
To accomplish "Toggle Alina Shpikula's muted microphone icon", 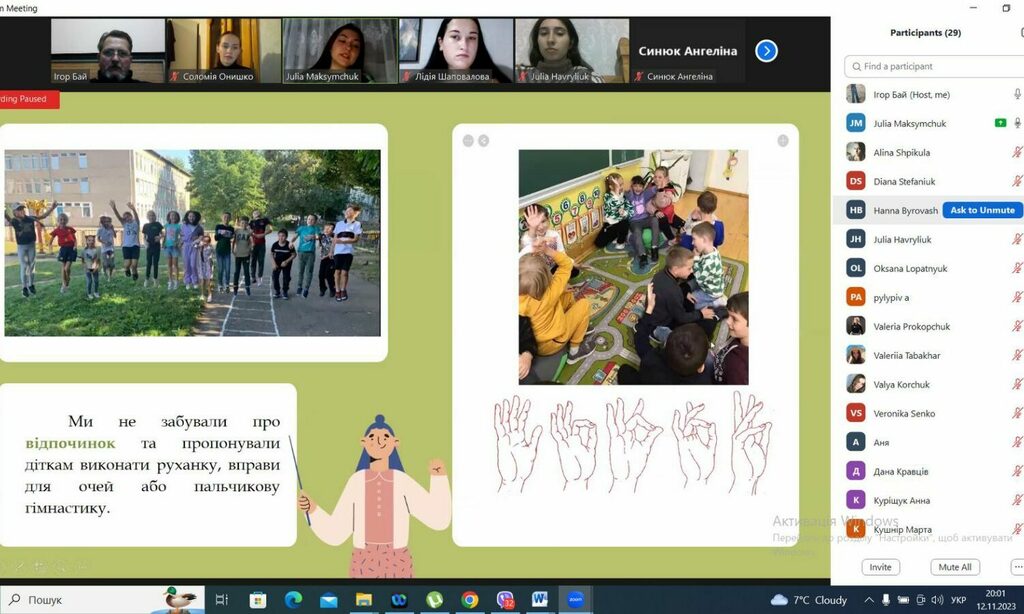I will click(x=1017, y=152).
